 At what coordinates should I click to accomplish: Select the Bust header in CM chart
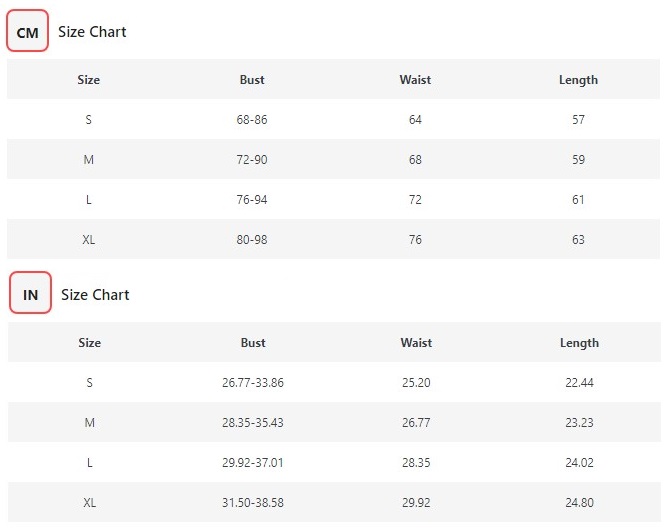click(252, 80)
